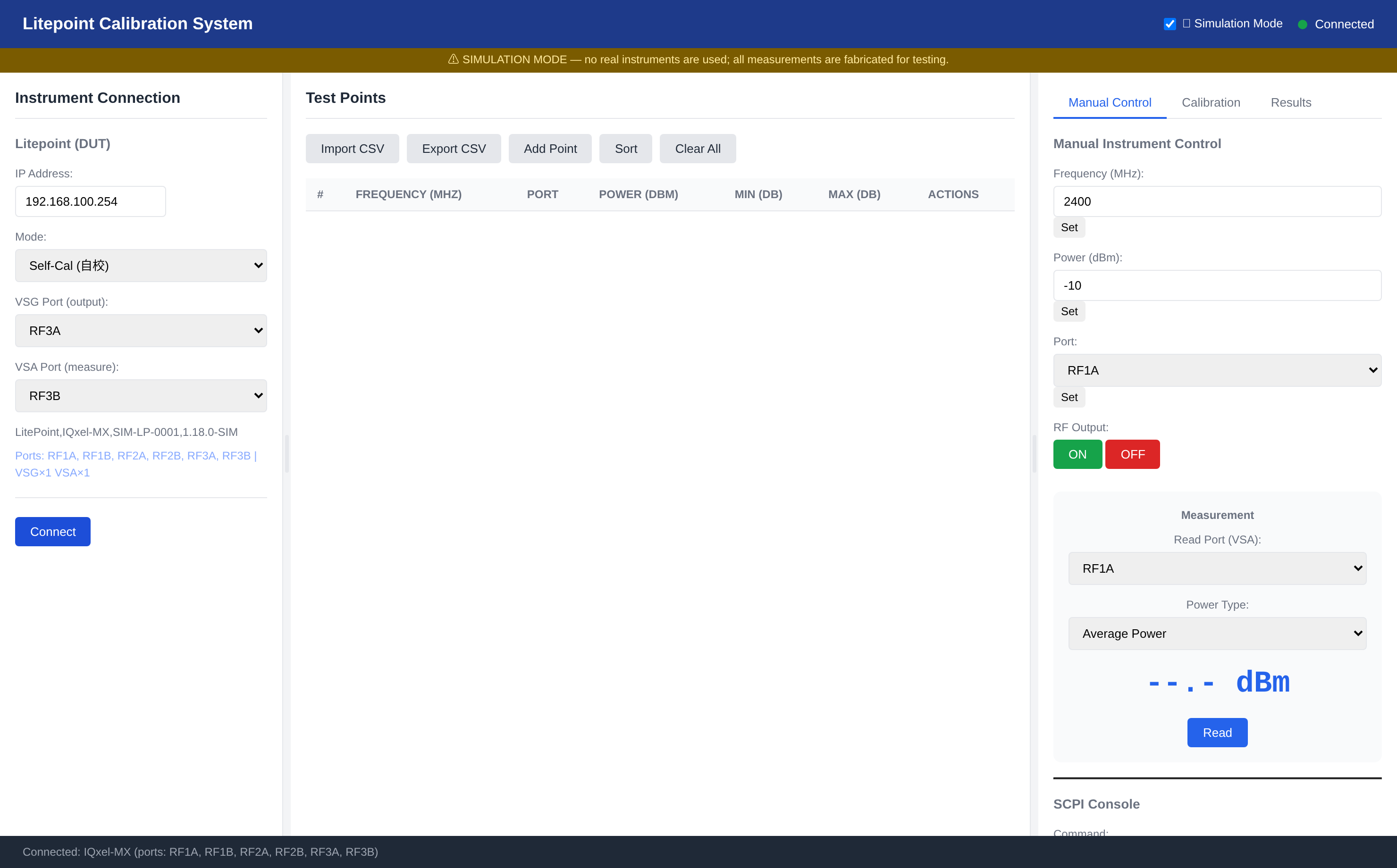
Task: Open the manual control Port dropdown
Action: pos(1217,370)
